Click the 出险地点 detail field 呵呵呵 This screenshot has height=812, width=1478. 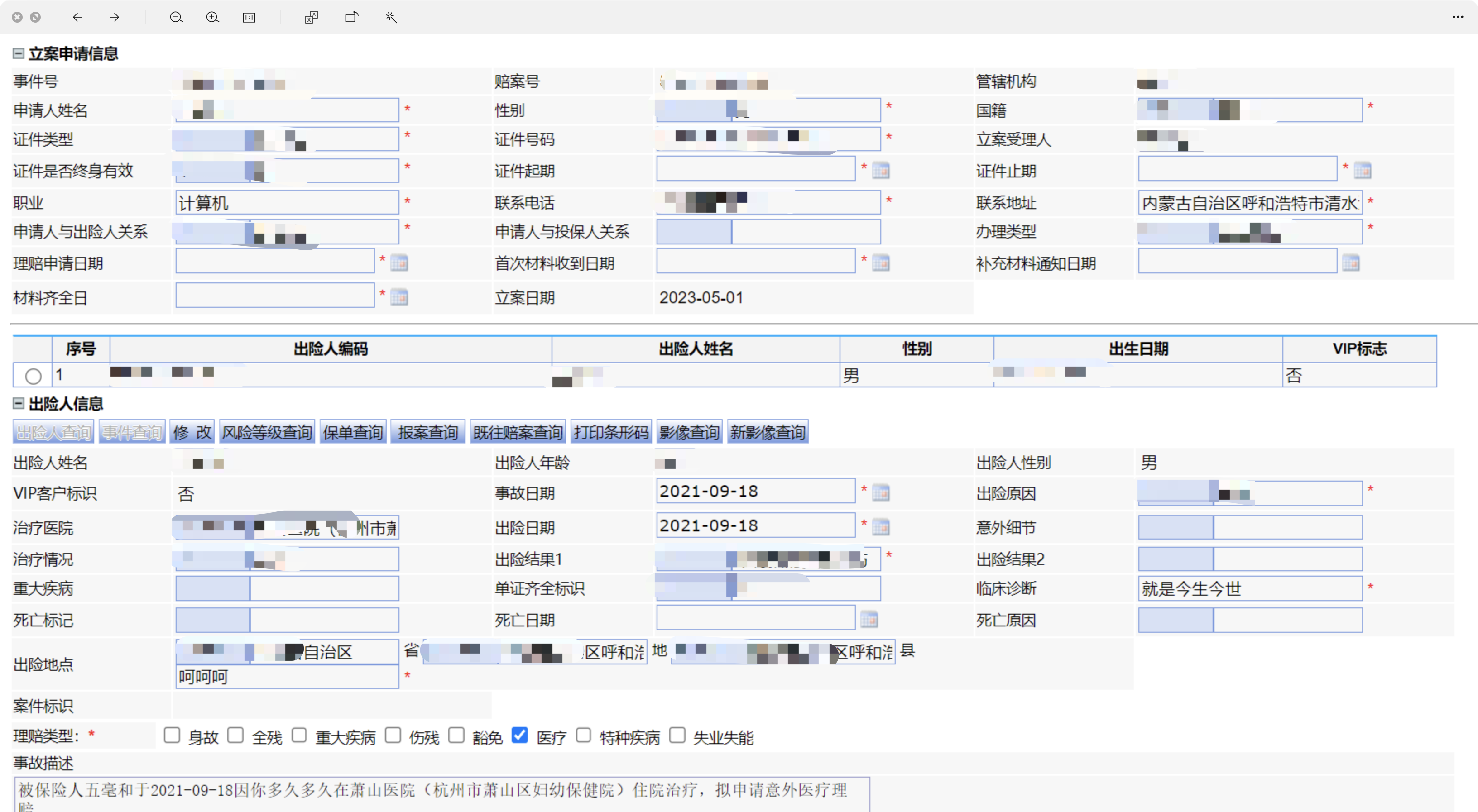click(287, 677)
